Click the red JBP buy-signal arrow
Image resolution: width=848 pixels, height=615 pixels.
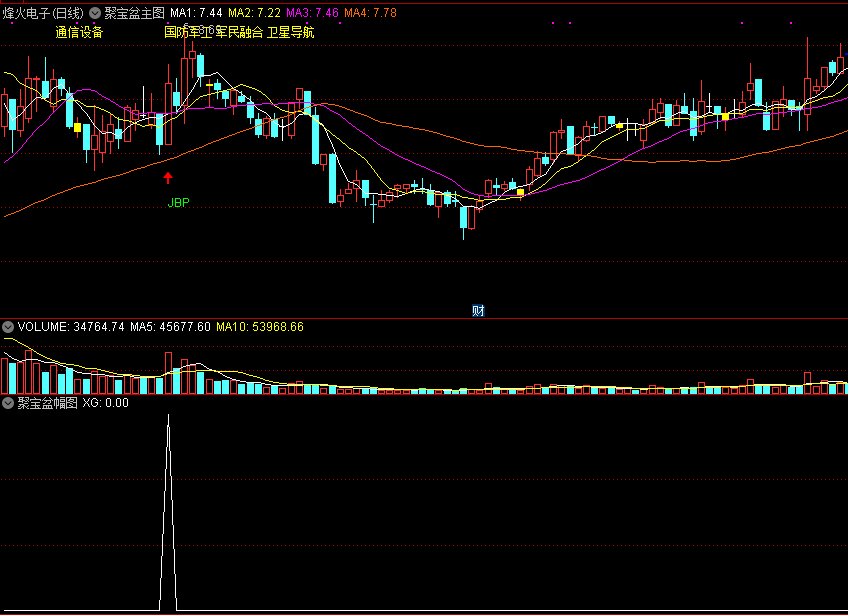(x=168, y=177)
